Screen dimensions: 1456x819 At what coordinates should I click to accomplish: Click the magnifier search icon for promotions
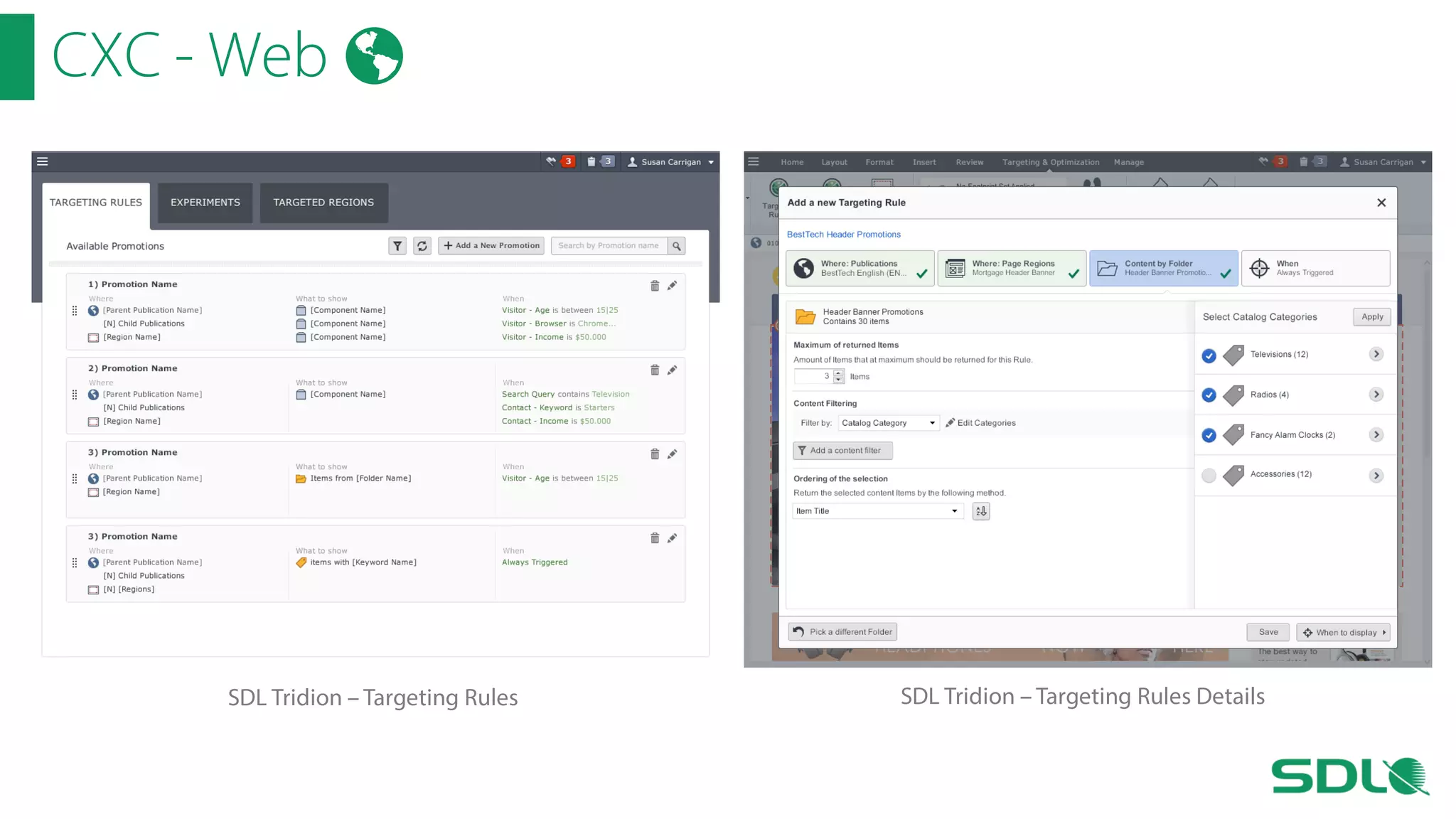pyautogui.click(x=677, y=246)
